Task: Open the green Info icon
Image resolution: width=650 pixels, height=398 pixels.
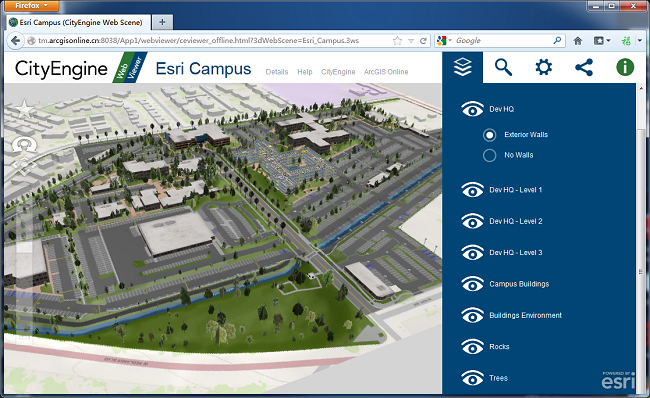Action: click(625, 67)
